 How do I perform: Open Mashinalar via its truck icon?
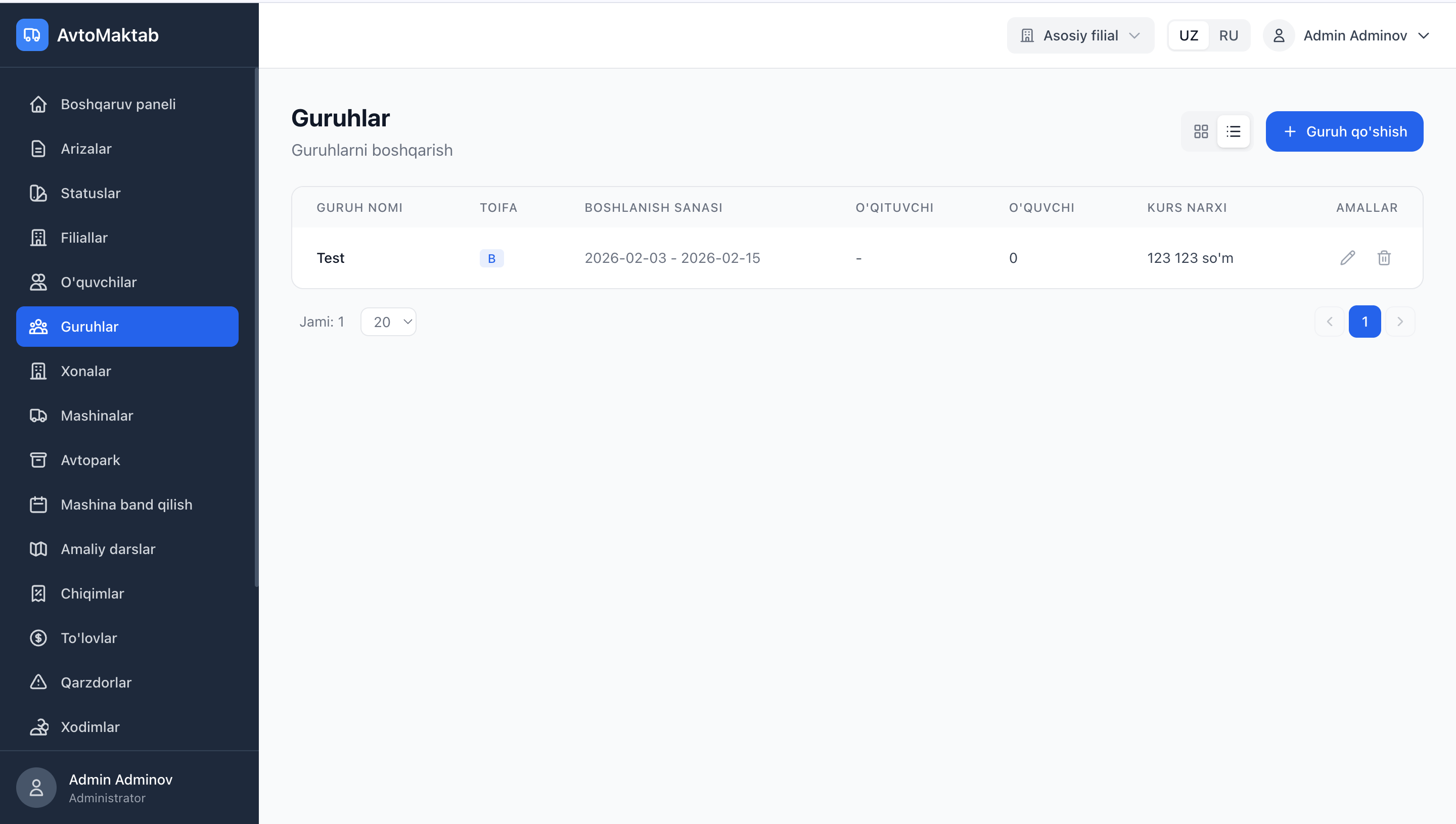click(x=38, y=416)
